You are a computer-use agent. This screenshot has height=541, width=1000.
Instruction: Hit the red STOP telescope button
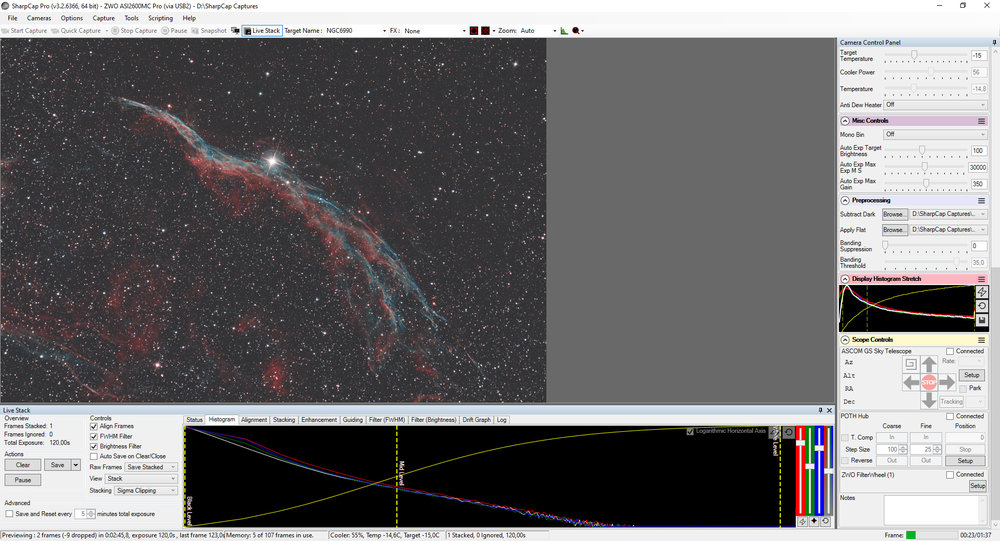(x=929, y=382)
